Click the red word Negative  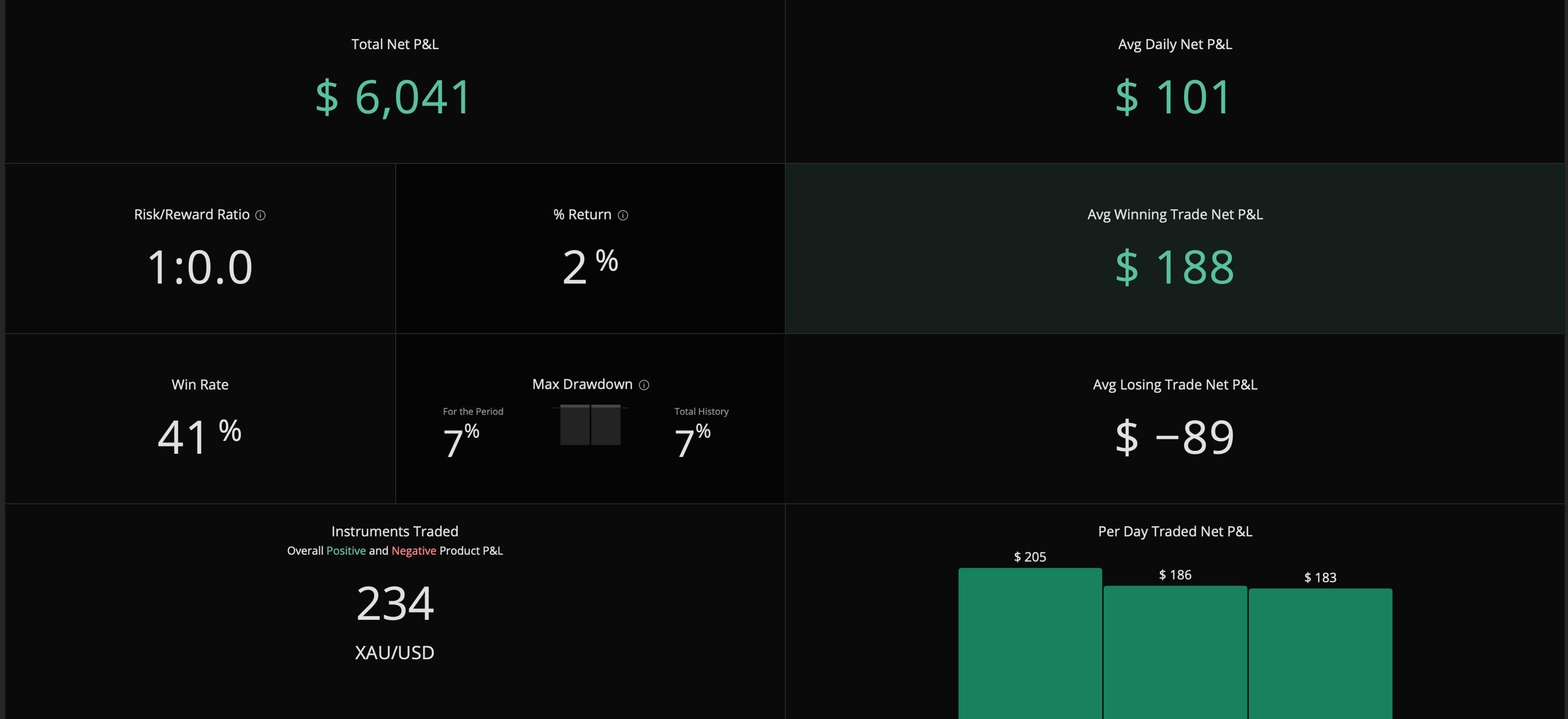tap(414, 551)
